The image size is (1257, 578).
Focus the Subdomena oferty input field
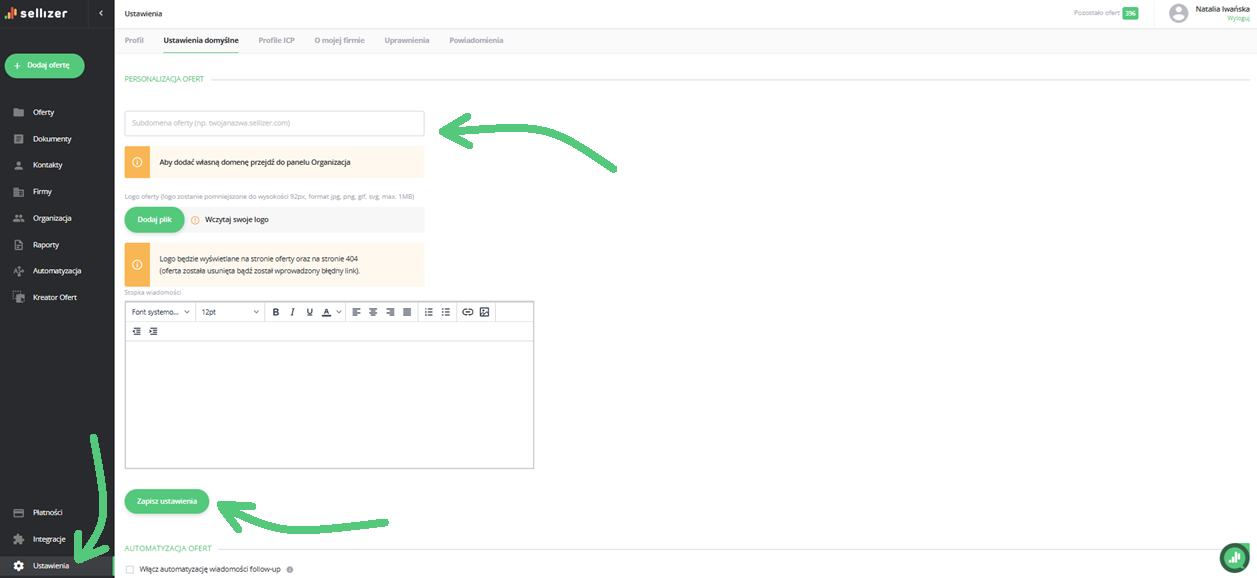274,123
